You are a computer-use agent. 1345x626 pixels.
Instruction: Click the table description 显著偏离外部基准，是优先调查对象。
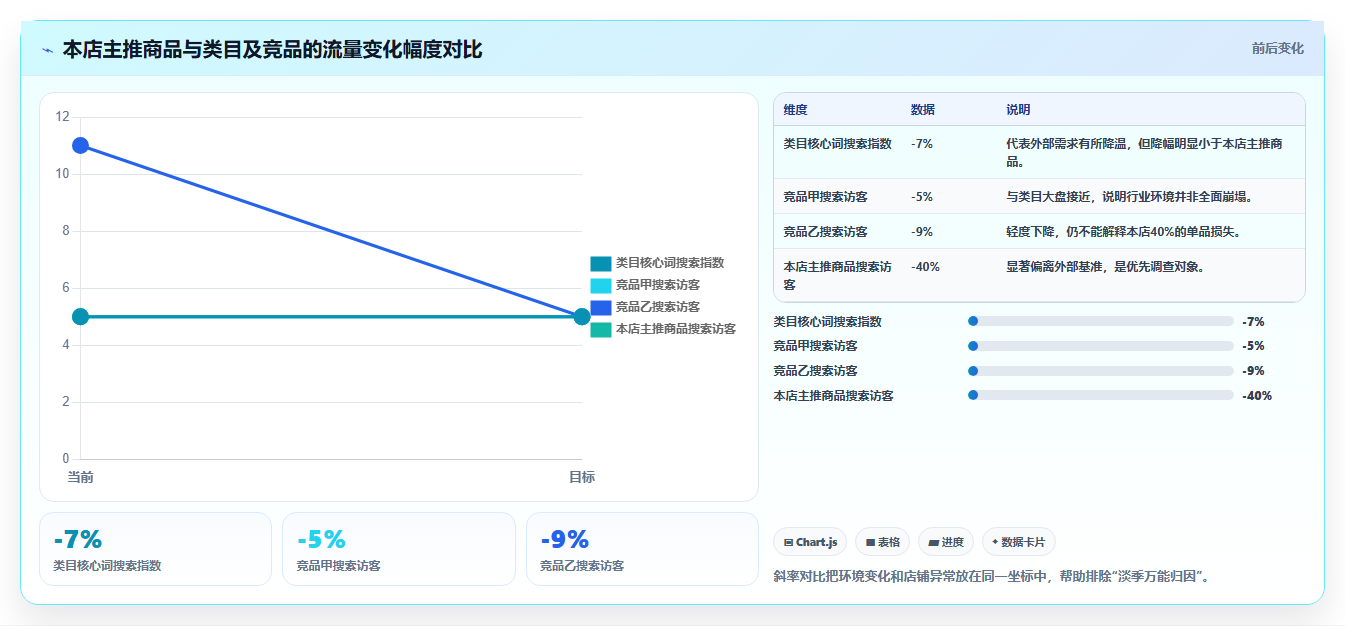point(1106,267)
